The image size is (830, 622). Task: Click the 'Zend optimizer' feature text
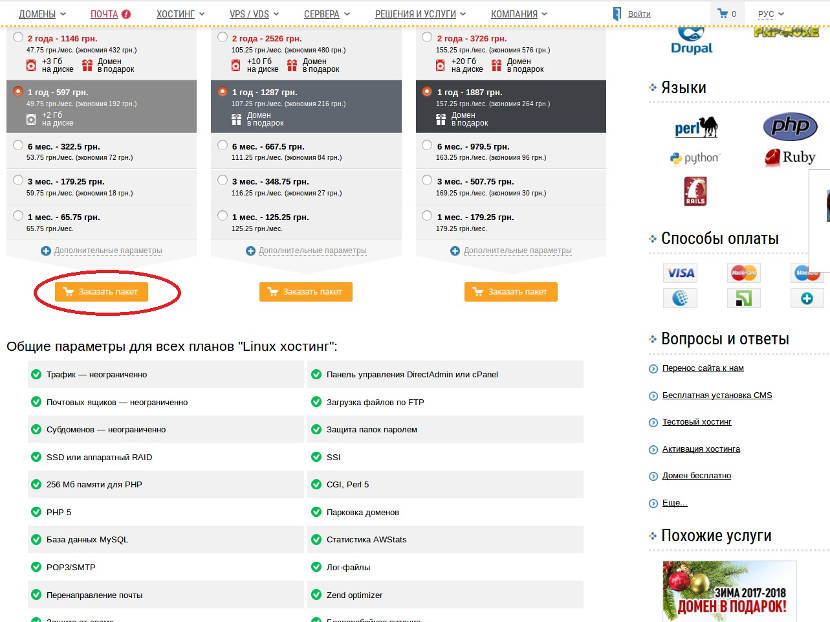tap(354, 595)
